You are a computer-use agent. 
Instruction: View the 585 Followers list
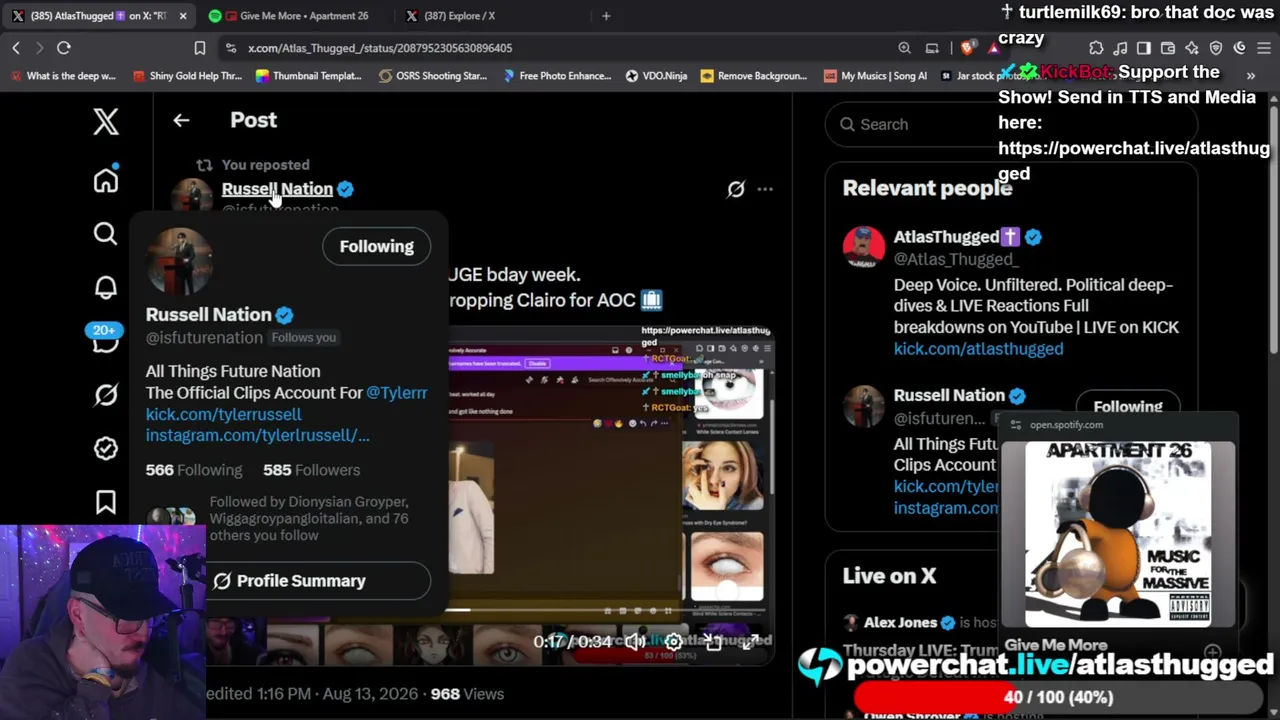[x=311, y=470]
